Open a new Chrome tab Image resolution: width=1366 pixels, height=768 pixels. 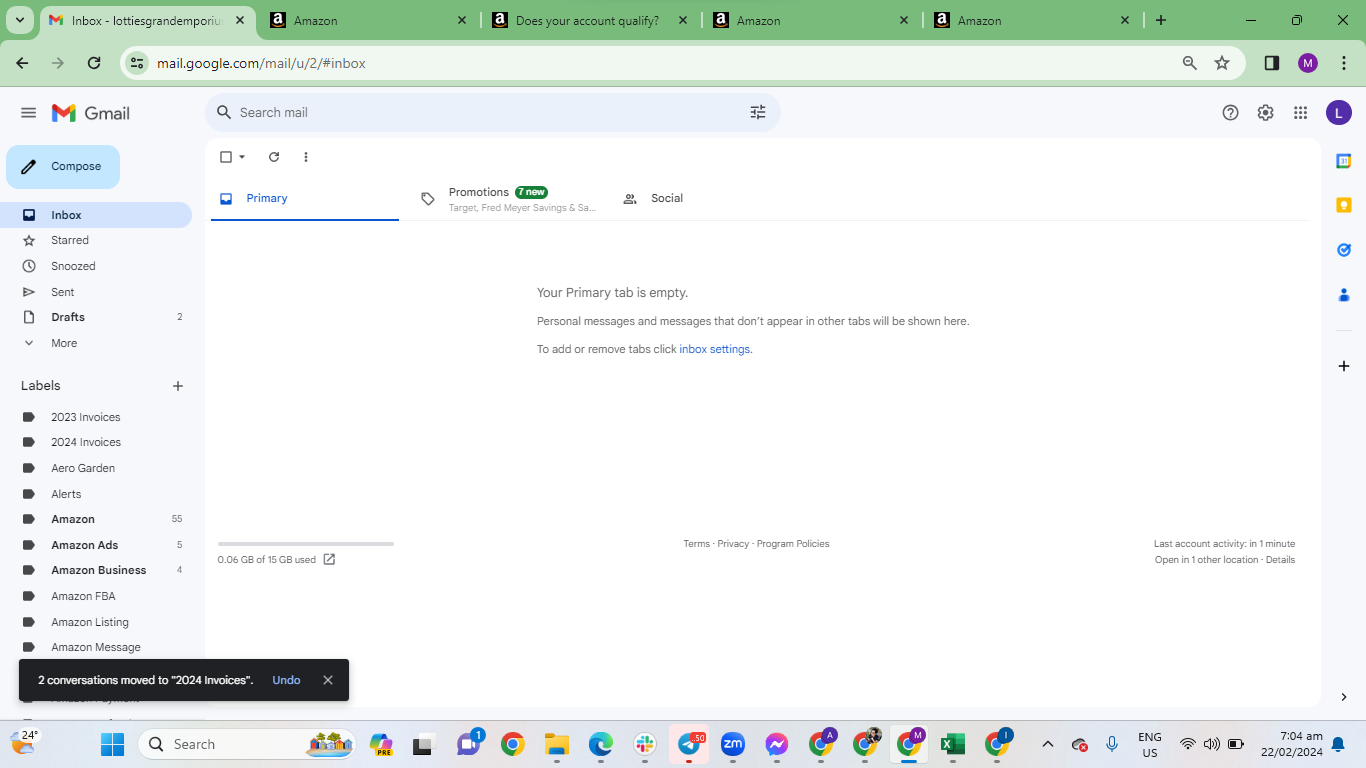(x=1161, y=20)
